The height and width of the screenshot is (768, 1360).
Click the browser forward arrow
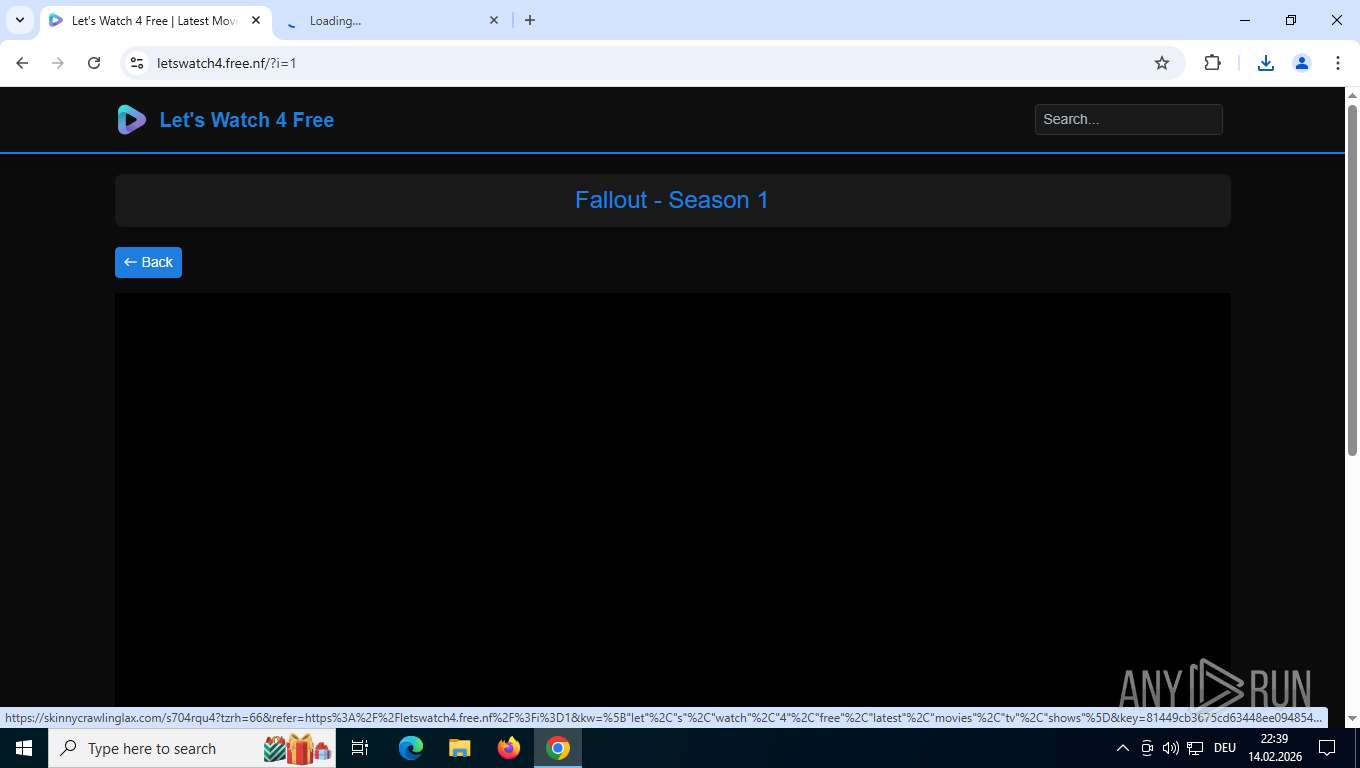click(x=58, y=63)
